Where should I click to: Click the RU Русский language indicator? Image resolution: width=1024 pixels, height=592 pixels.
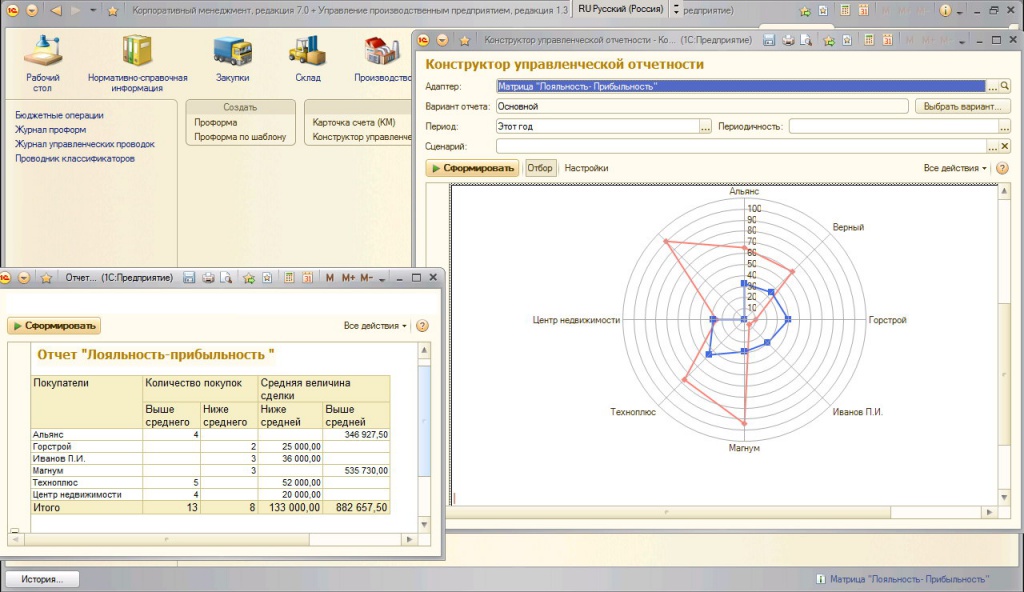tap(621, 9)
